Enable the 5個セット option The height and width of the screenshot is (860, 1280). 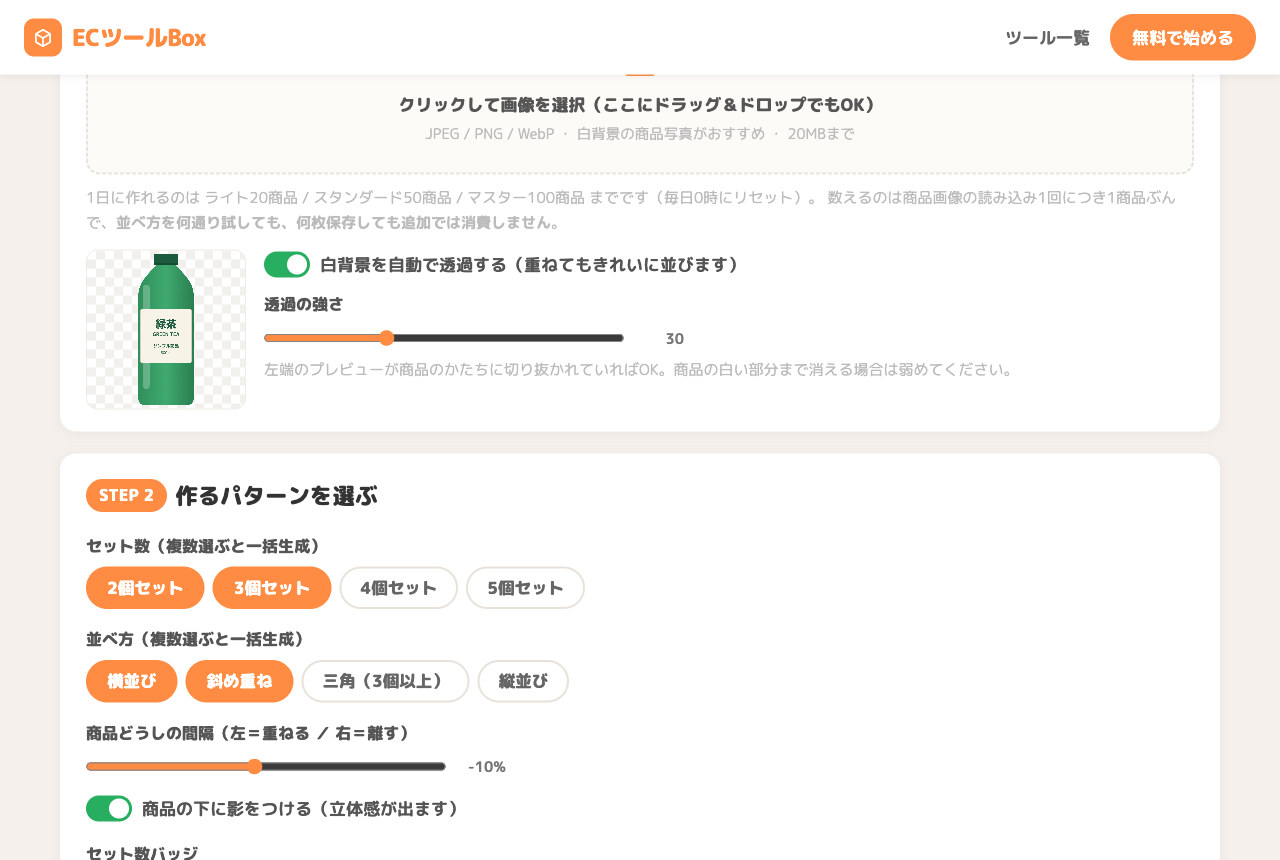point(525,588)
